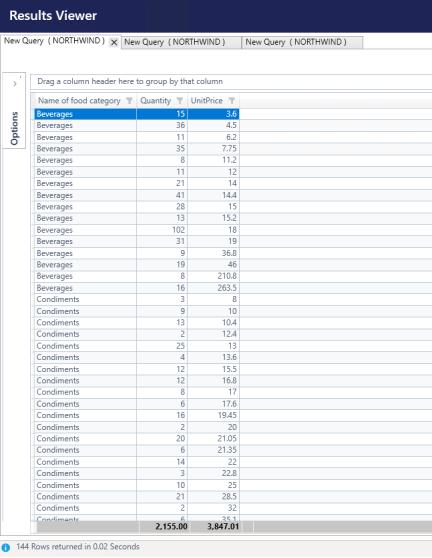The width and height of the screenshot is (432, 558).
Task: Select the Condiments row with UnitPrice 19.45
Action: 137,415
